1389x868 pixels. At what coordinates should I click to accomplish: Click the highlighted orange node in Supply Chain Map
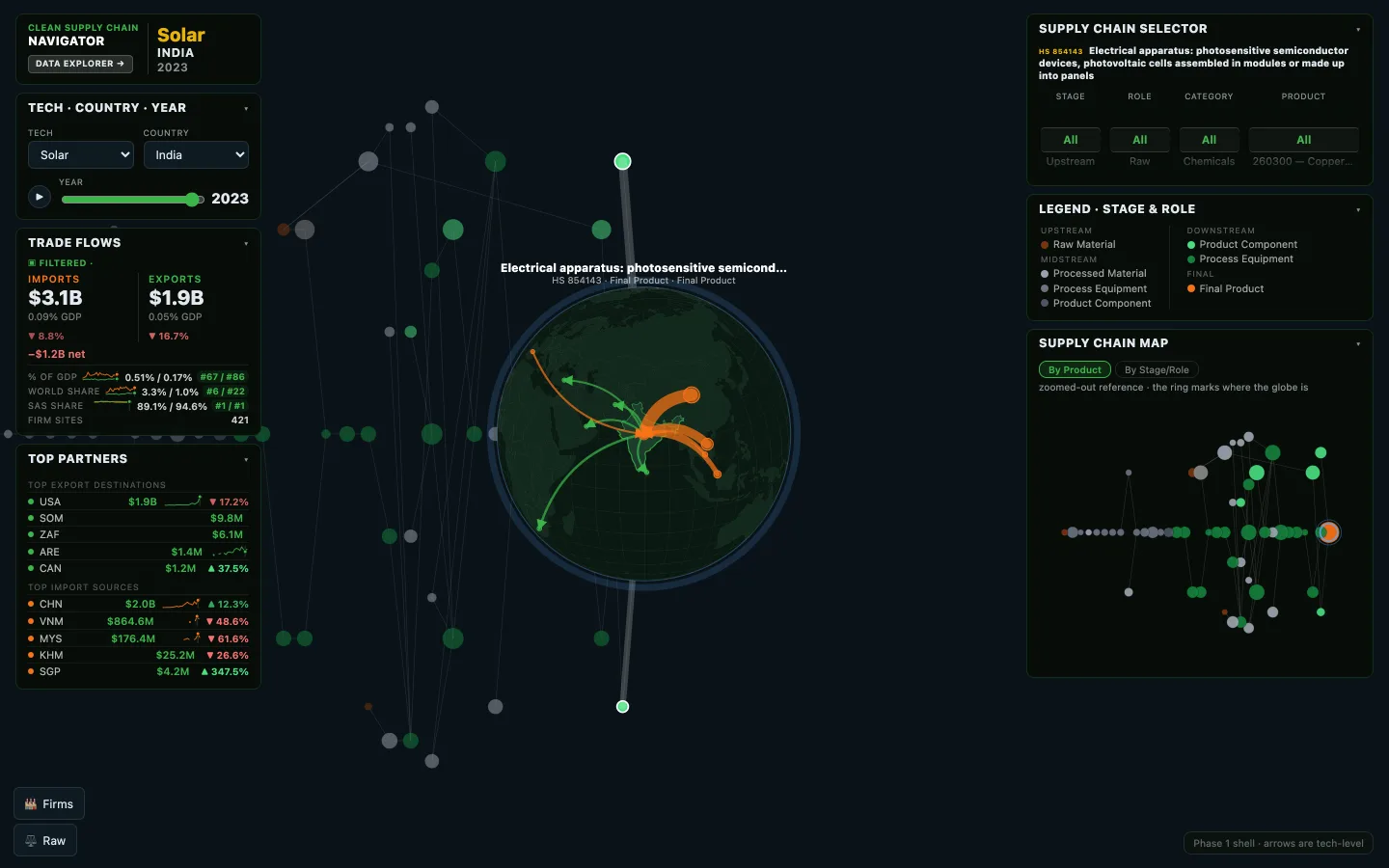pos(1328,531)
